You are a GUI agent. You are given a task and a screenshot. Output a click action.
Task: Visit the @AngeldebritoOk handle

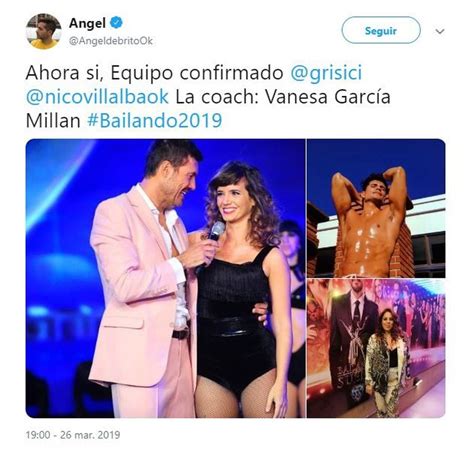[x=111, y=41]
